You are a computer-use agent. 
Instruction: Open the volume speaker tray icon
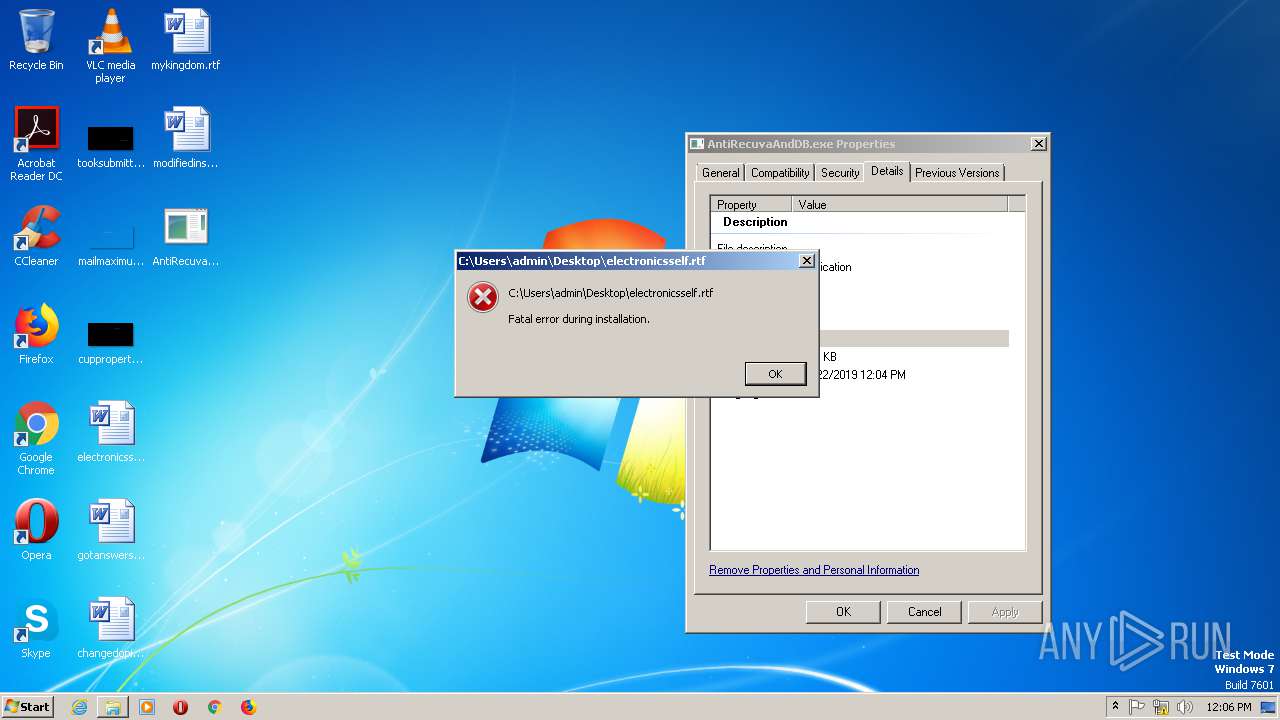1185,707
